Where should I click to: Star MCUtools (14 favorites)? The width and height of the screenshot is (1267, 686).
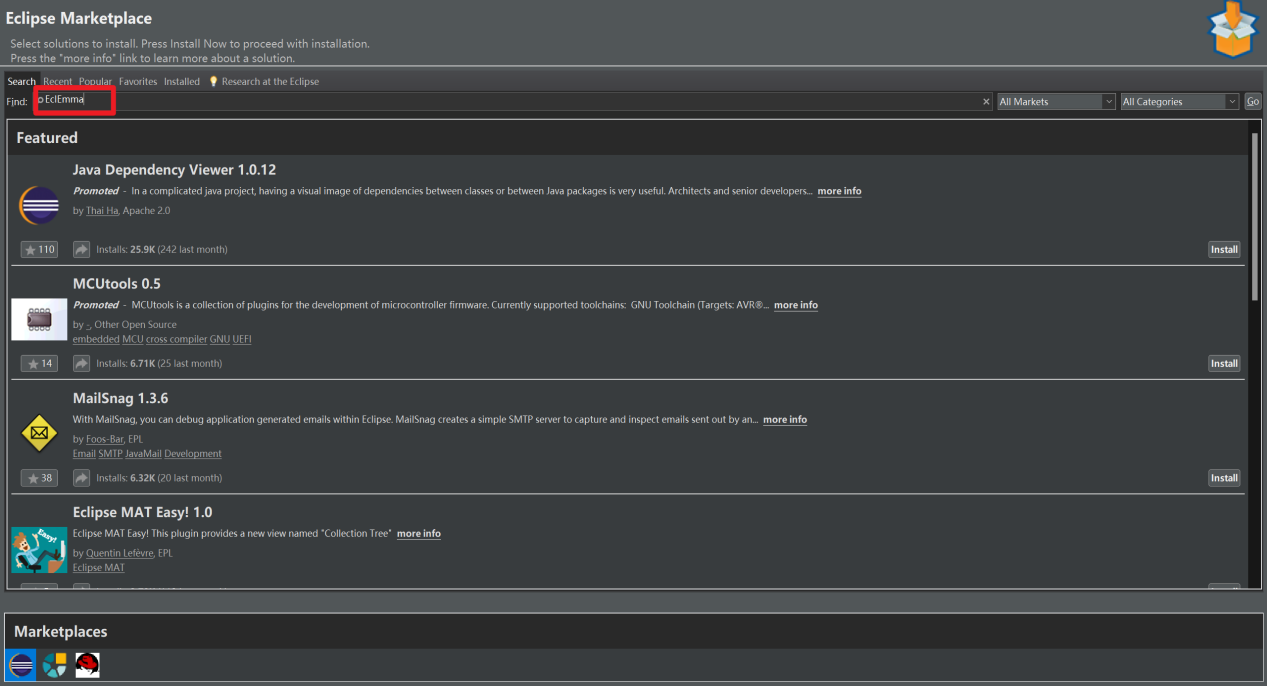pos(39,364)
